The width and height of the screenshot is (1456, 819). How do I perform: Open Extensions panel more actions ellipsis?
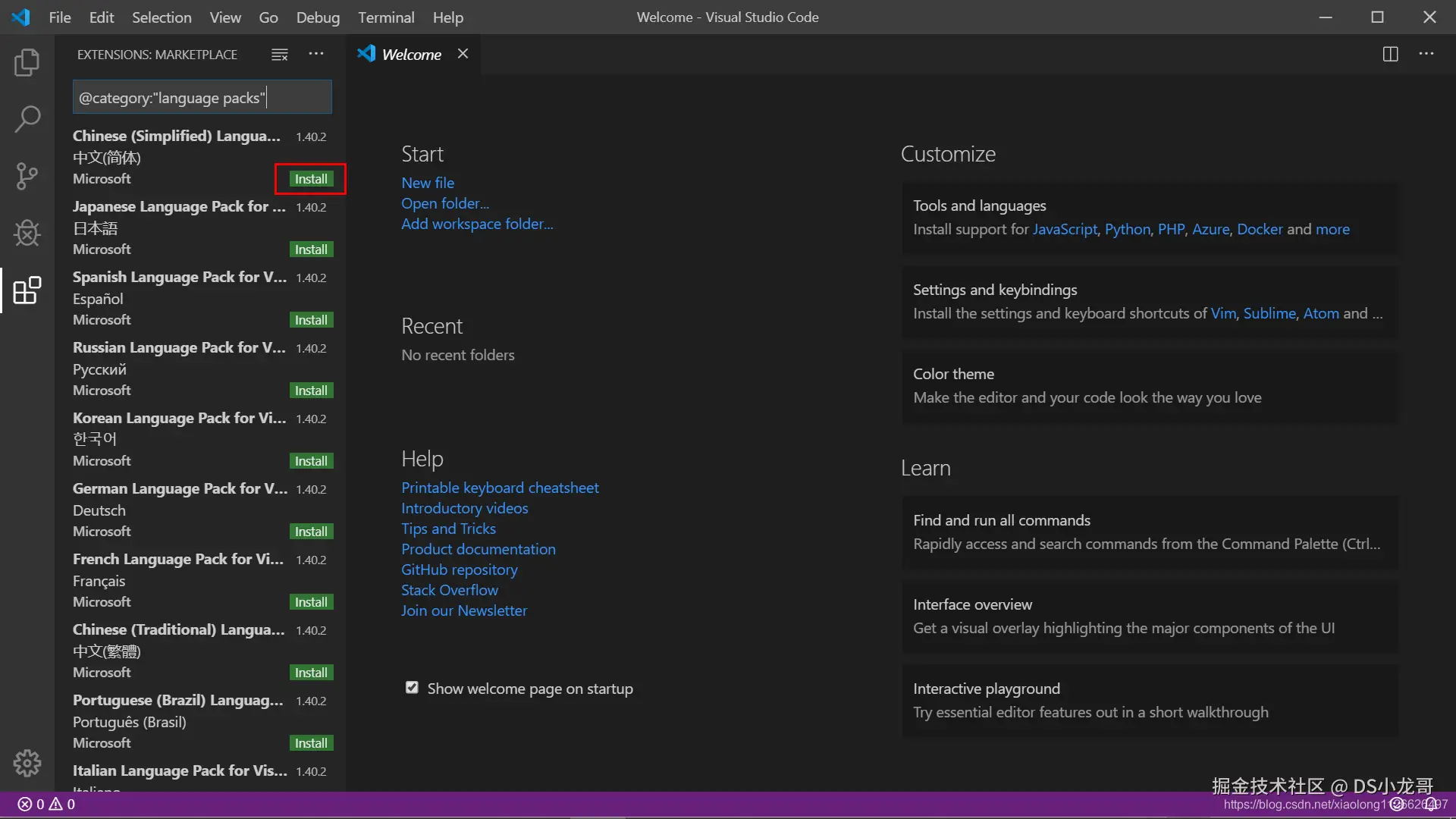click(x=316, y=54)
